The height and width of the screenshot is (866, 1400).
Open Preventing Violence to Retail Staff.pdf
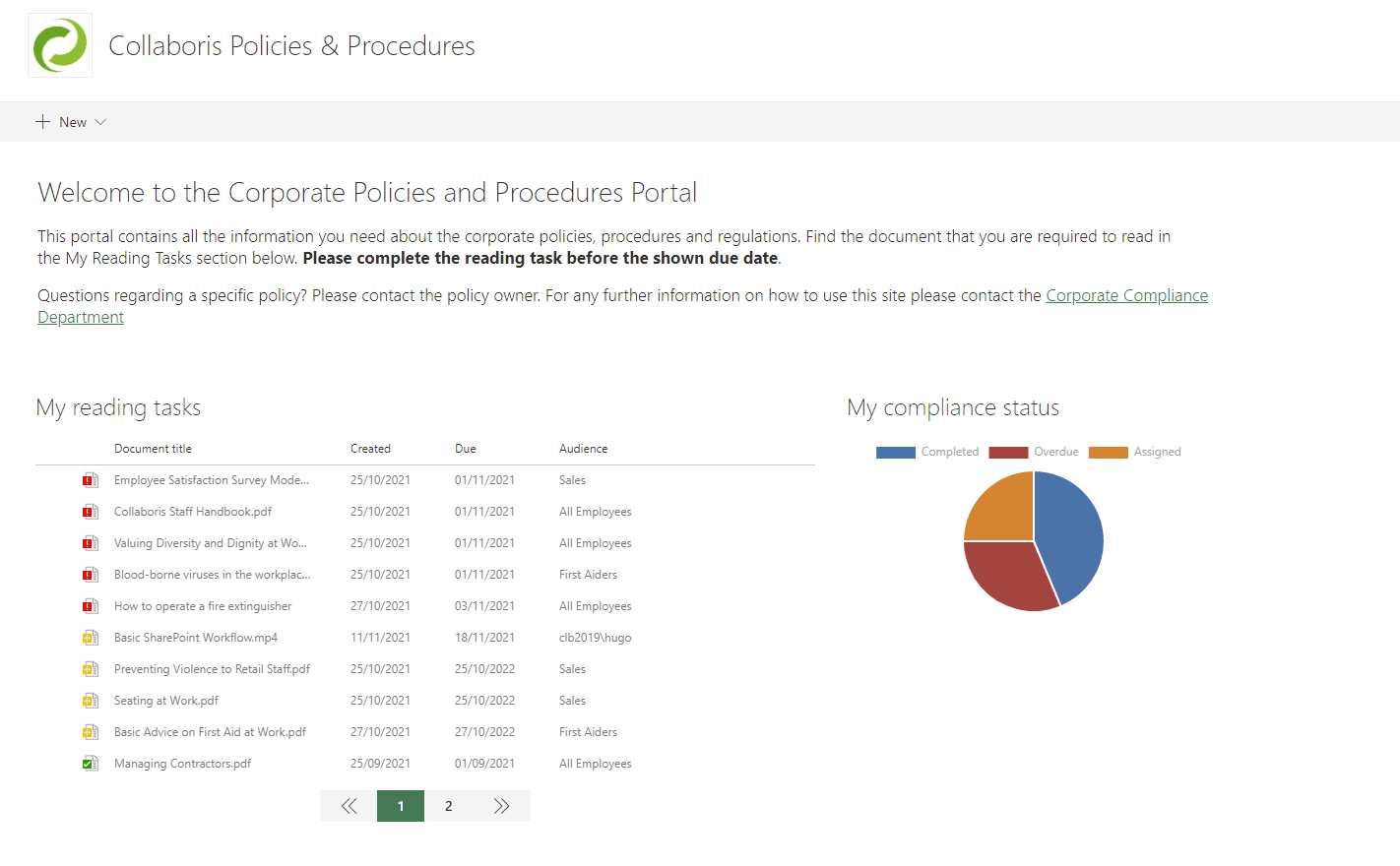tap(212, 669)
